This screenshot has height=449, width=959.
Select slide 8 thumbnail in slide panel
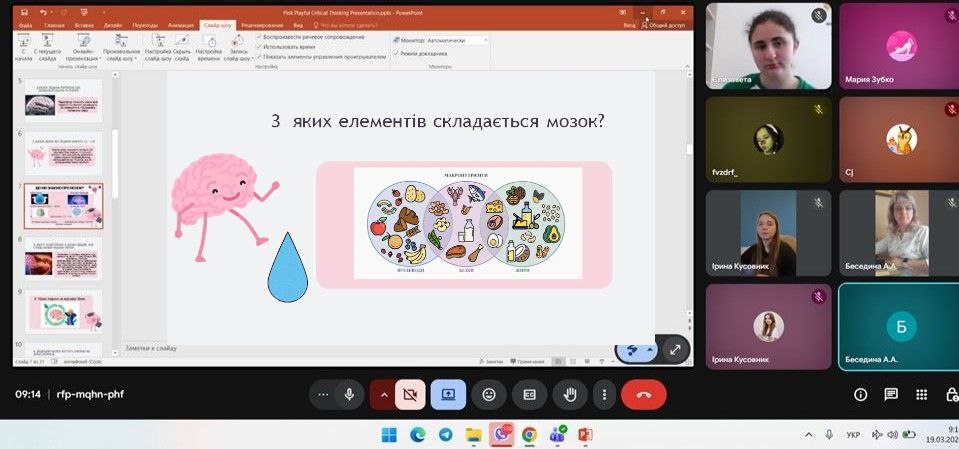(x=63, y=257)
